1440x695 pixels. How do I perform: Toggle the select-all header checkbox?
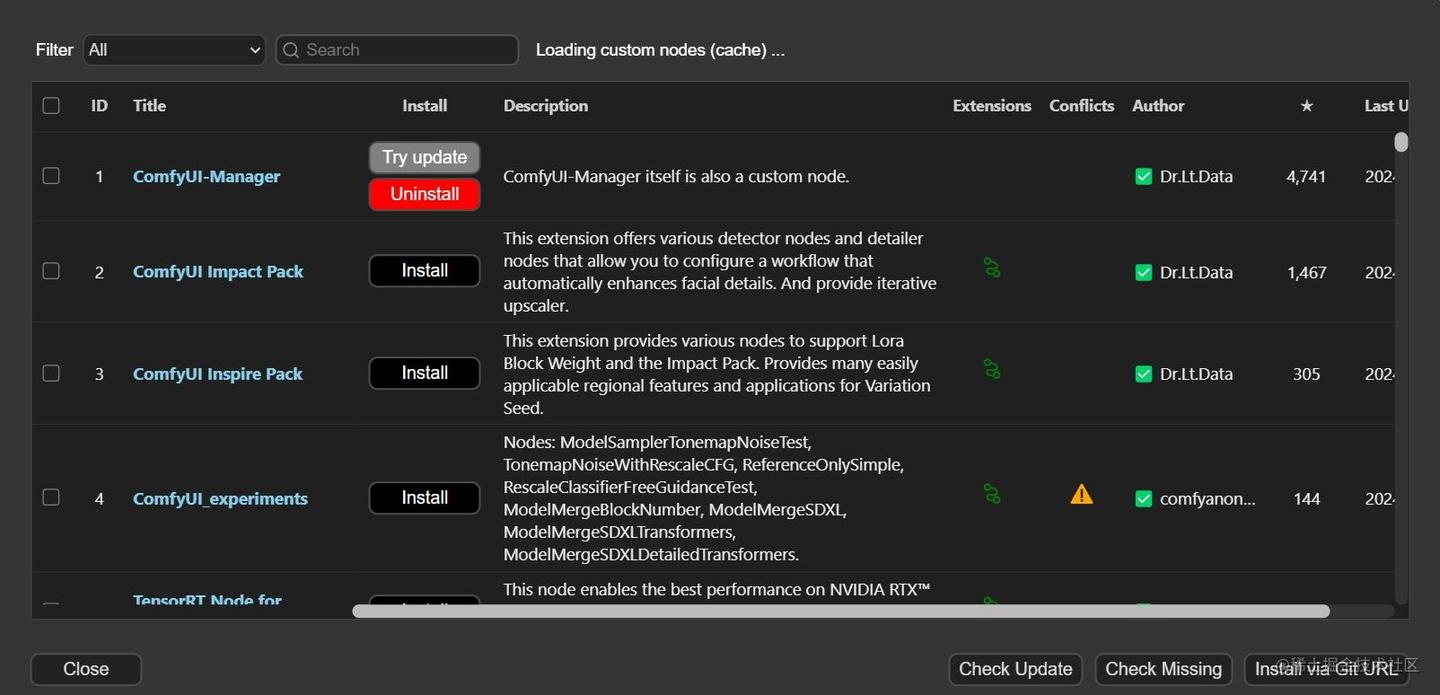click(51, 106)
